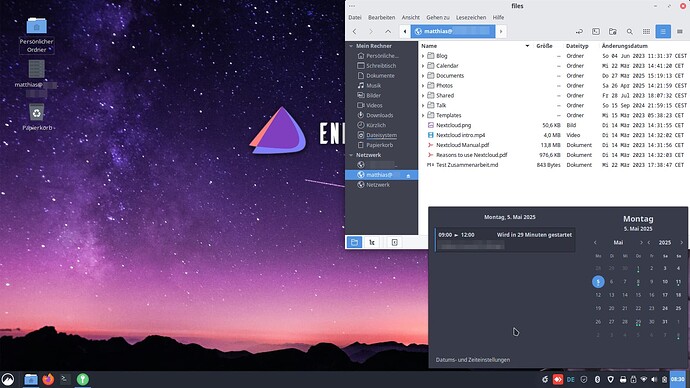This screenshot has height=388, width=690.
Task: Go to next month in calendar
Action: [641, 243]
